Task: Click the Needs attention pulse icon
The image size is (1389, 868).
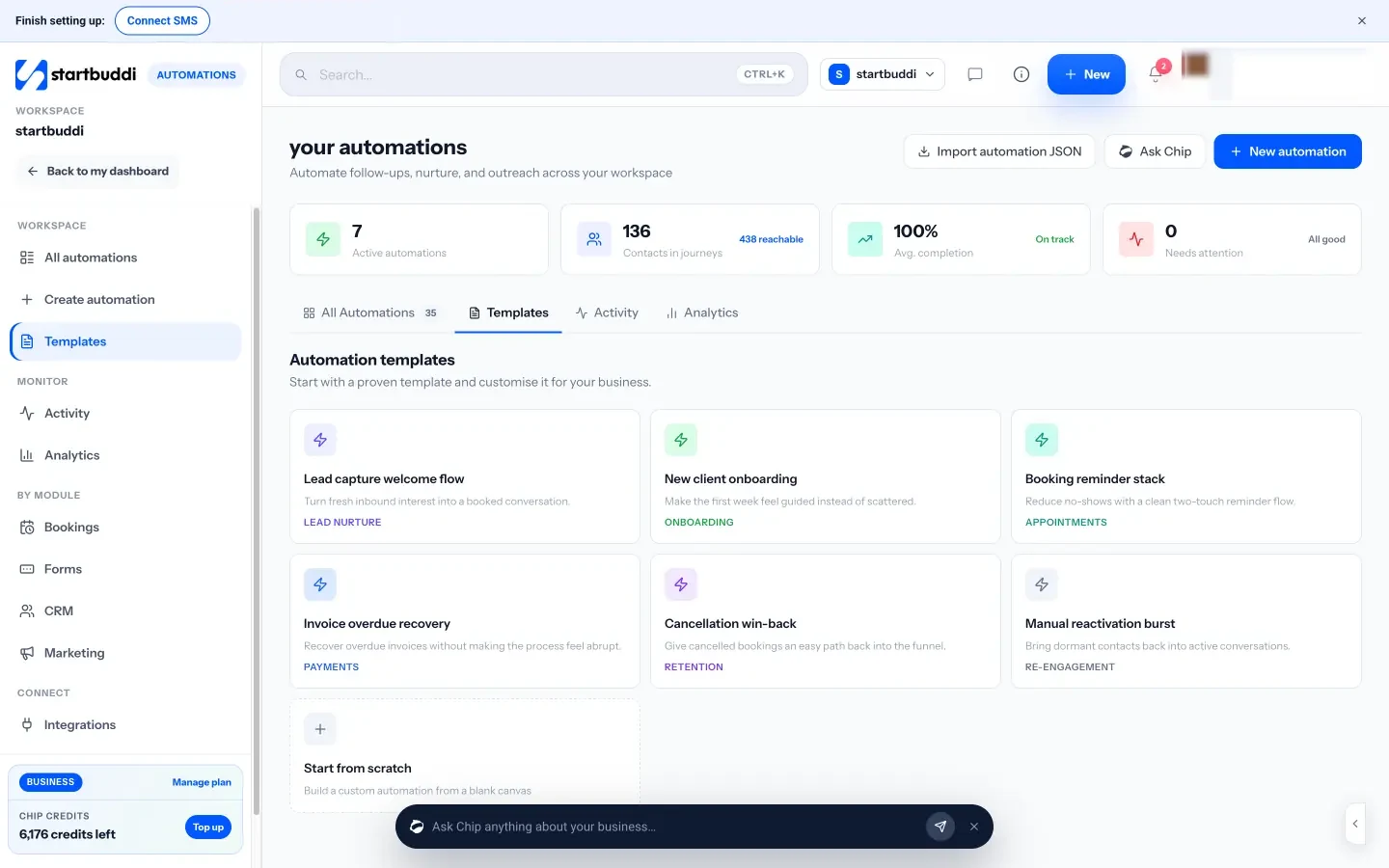Action: [1136, 239]
